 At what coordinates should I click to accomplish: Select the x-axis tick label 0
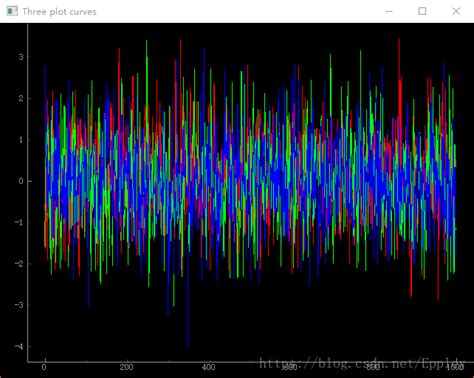coord(44,367)
